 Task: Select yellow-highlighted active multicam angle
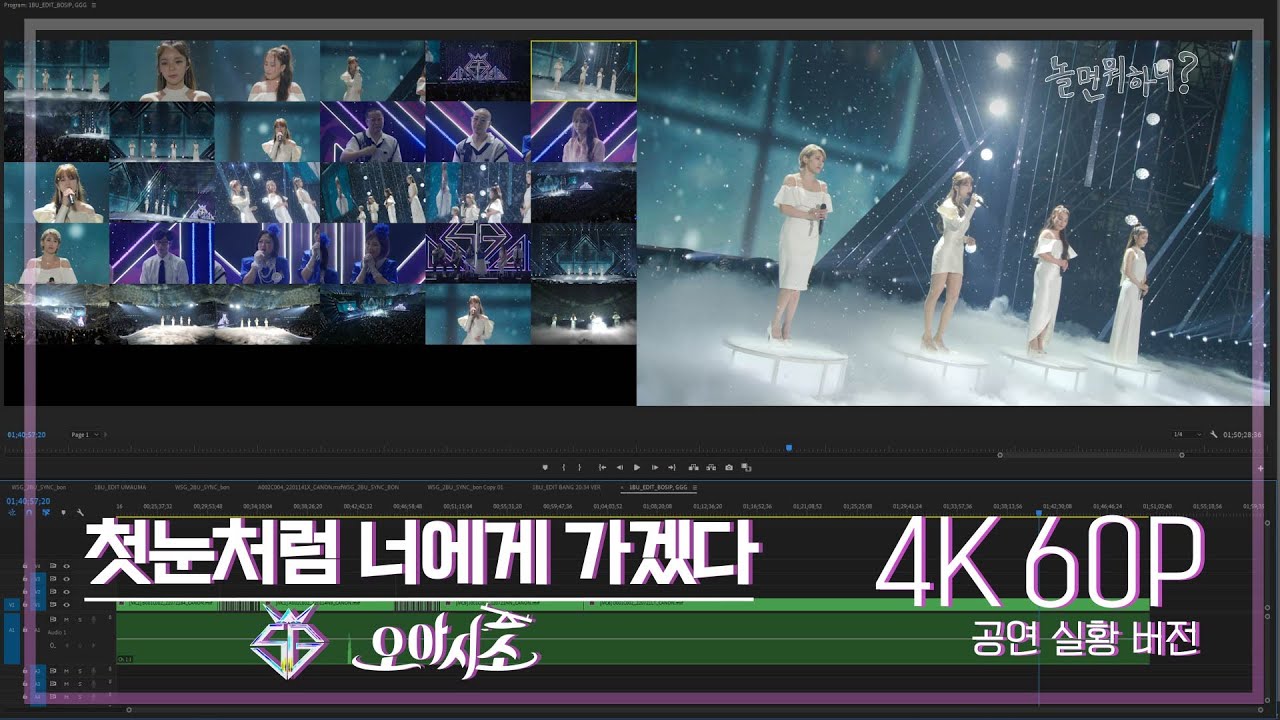pyautogui.click(x=583, y=71)
